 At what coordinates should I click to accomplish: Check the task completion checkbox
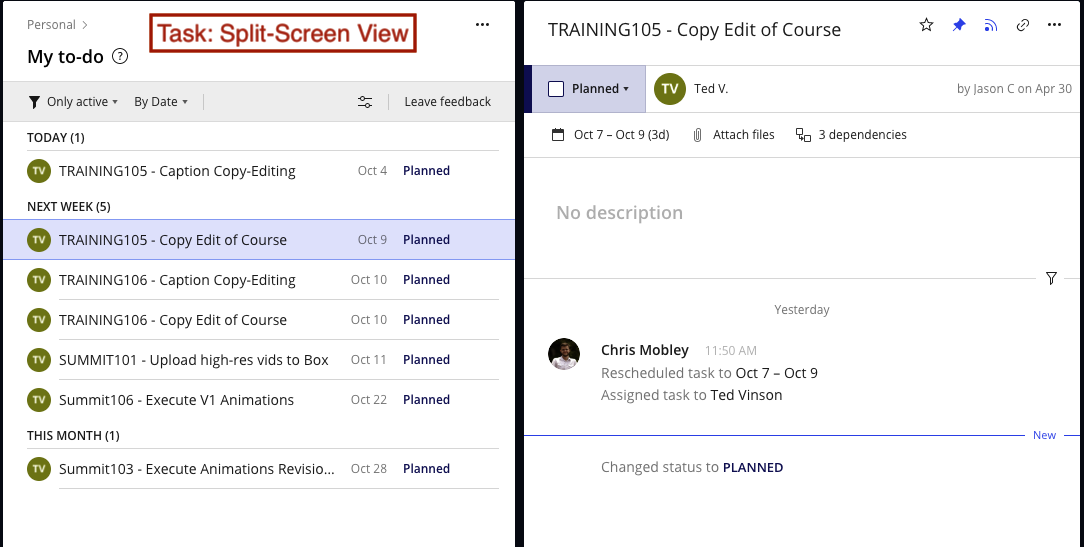pos(556,89)
